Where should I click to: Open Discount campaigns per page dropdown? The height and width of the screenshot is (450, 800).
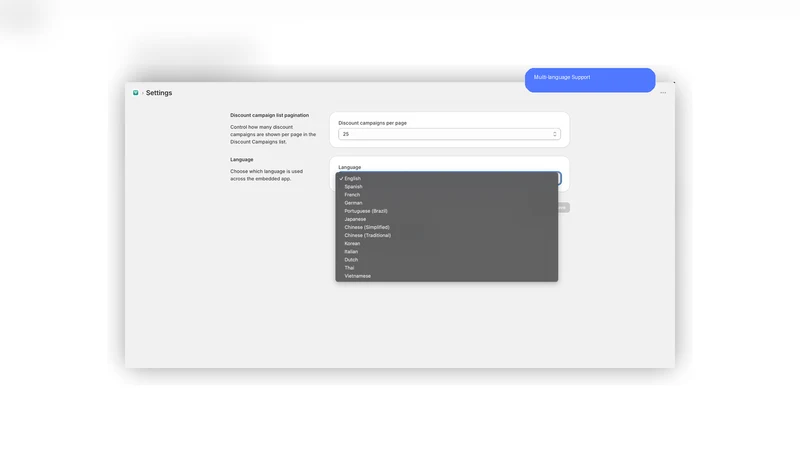449,134
